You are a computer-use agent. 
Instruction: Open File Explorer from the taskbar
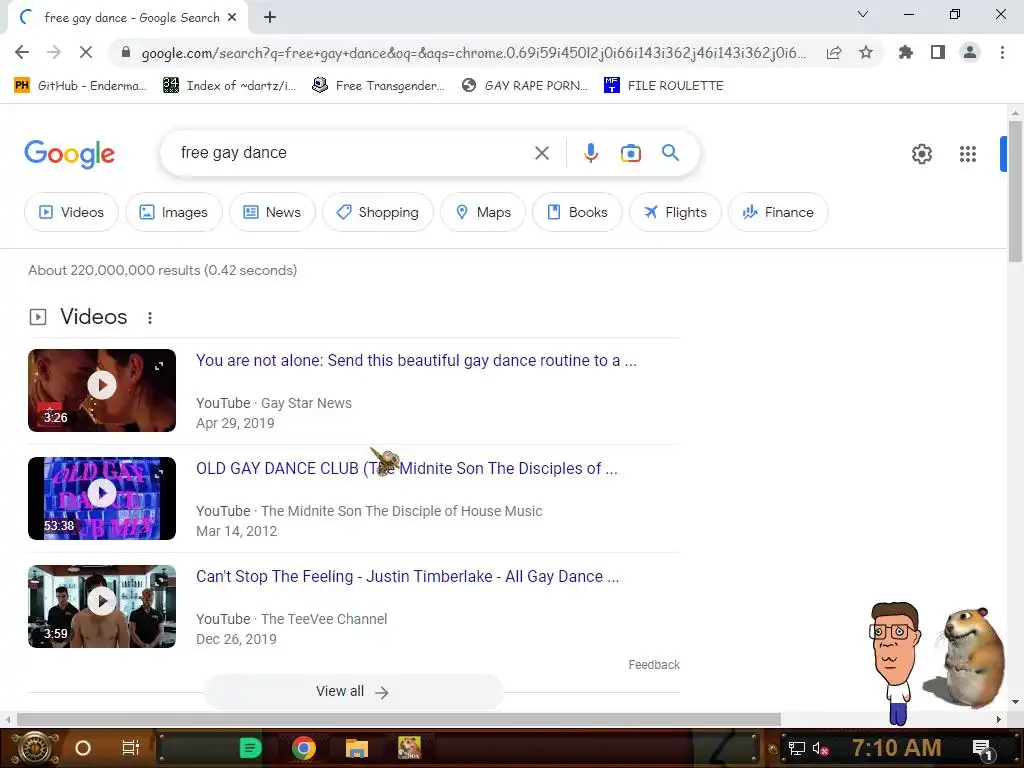[357, 748]
